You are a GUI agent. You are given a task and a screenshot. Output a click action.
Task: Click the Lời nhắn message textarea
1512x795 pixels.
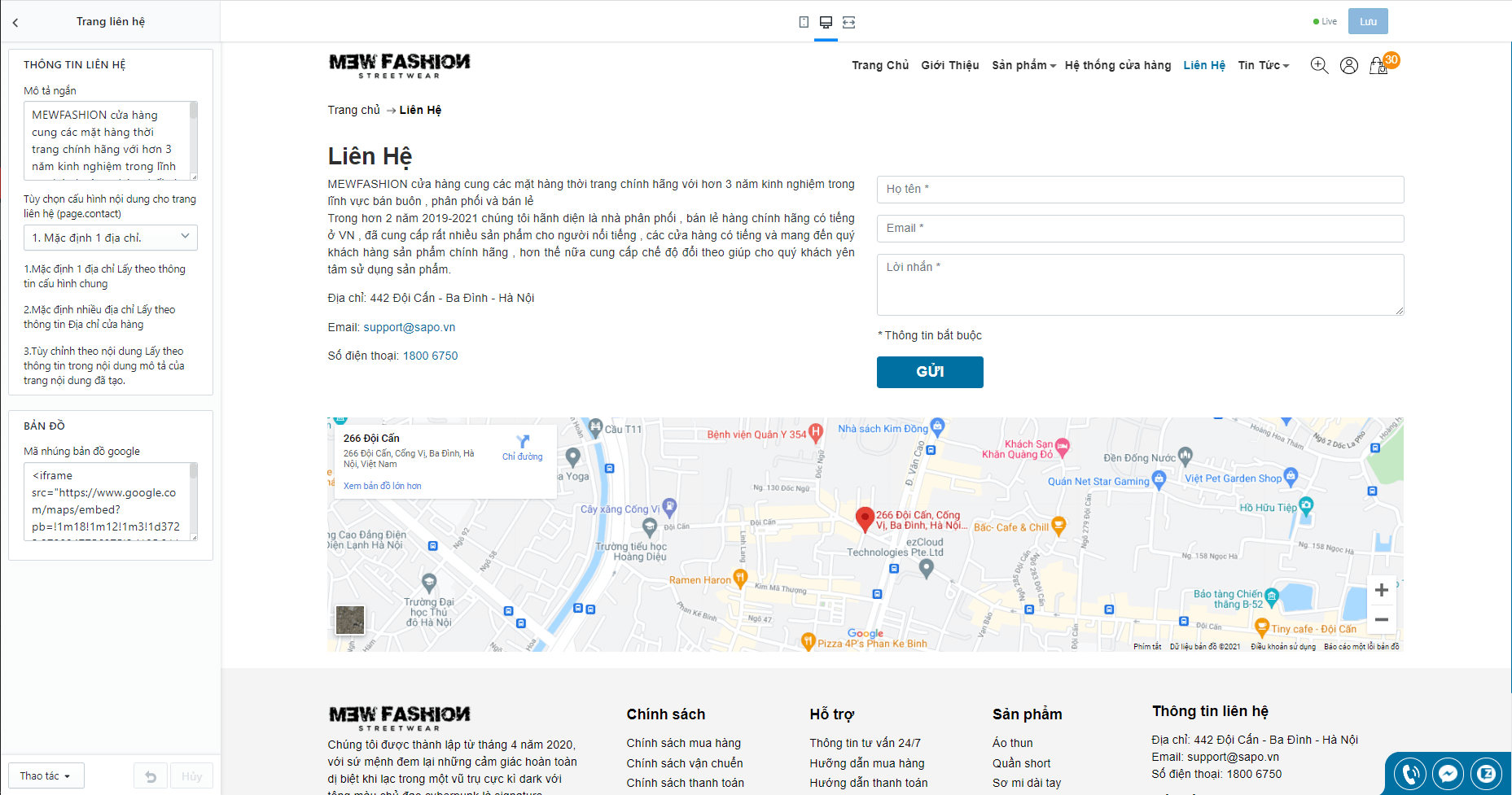click(1141, 285)
